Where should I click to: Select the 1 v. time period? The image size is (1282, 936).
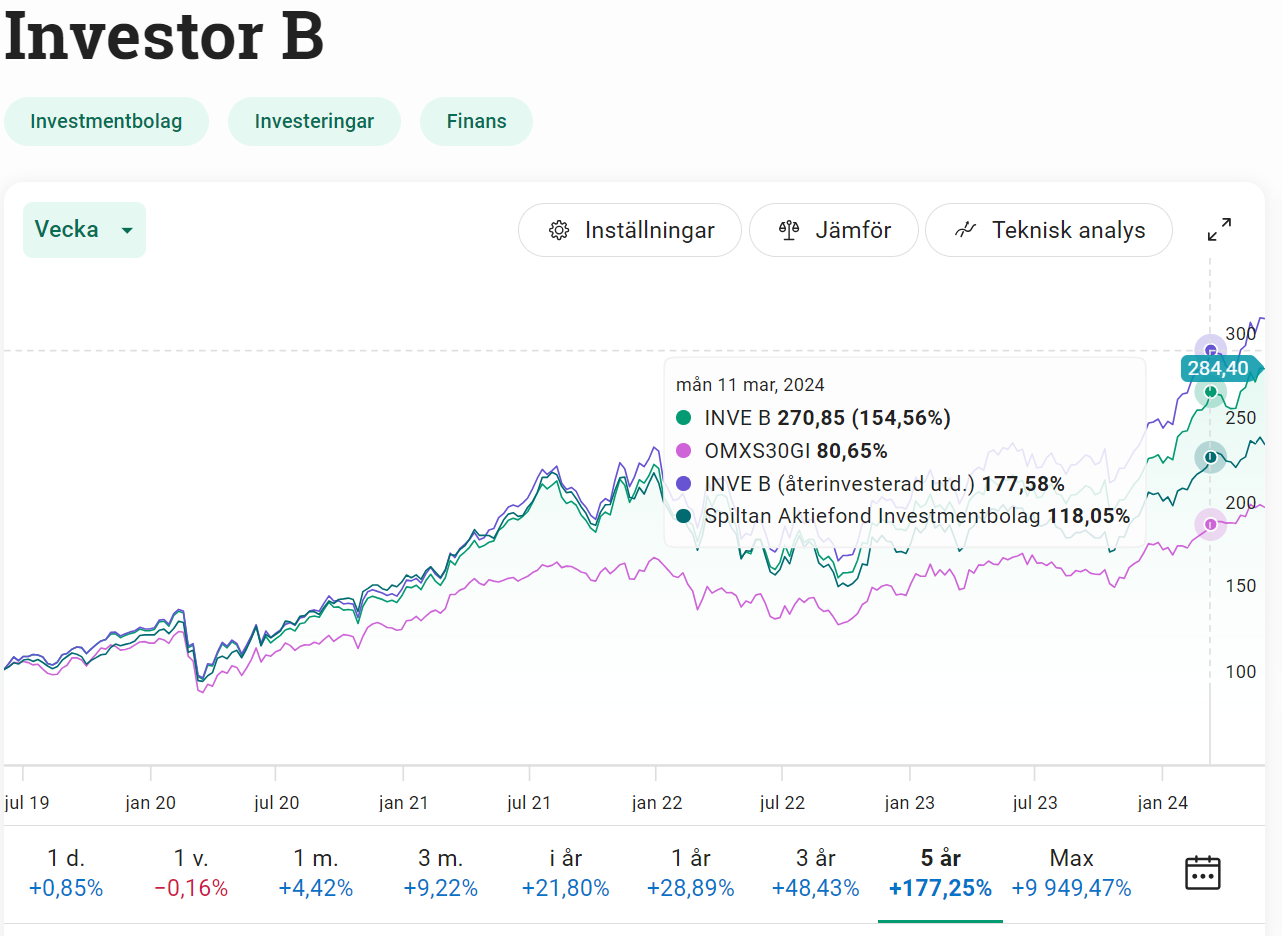coord(193,872)
